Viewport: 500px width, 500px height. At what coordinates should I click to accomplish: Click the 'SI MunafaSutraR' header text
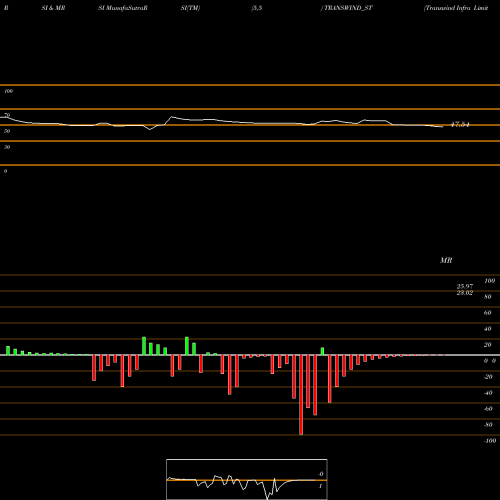click(x=123, y=8)
